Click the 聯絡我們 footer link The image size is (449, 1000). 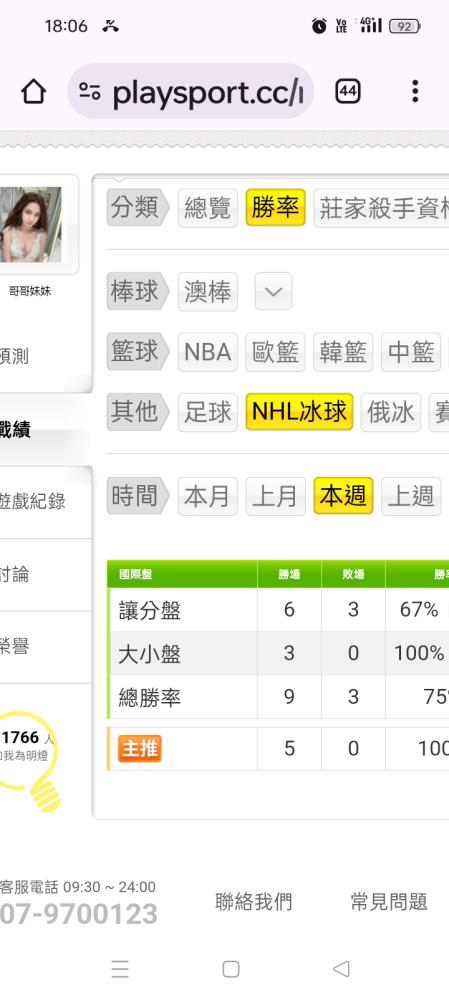(253, 902)
